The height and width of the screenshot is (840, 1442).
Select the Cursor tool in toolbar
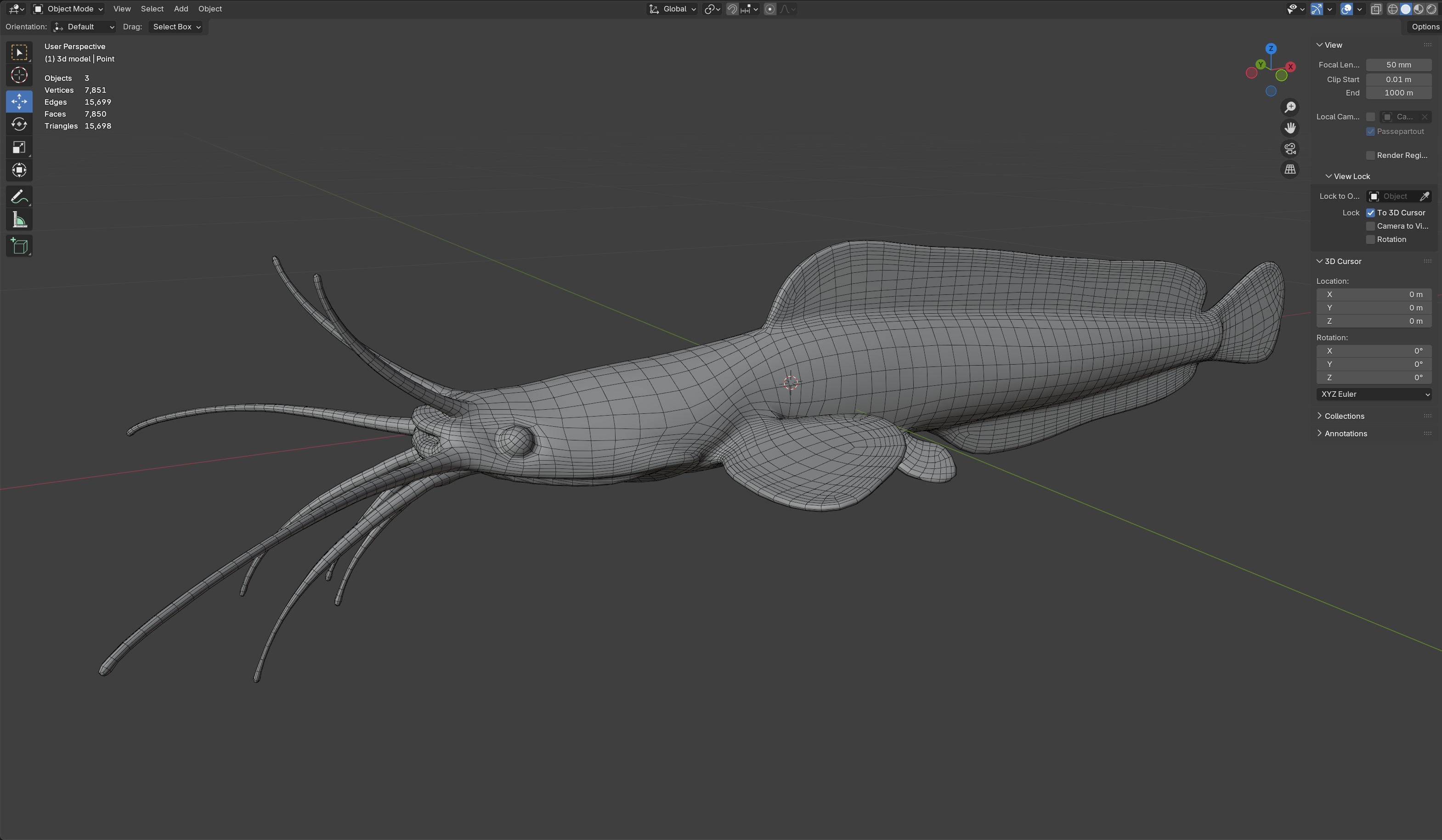click(19, 75)
